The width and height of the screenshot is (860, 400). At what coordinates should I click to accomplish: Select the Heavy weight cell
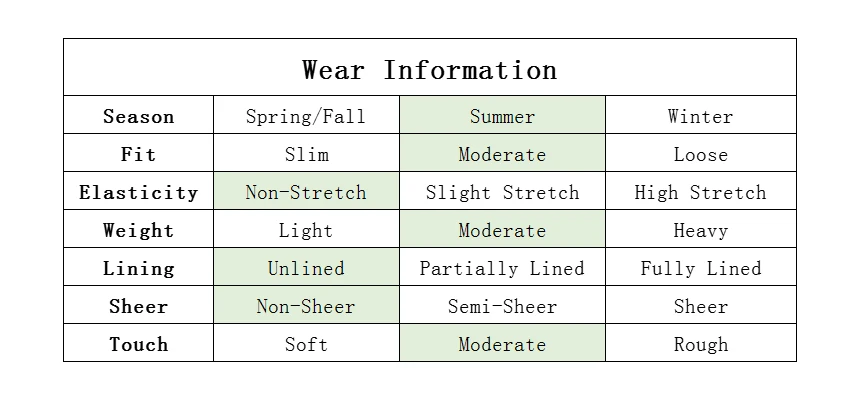[700, 228]
